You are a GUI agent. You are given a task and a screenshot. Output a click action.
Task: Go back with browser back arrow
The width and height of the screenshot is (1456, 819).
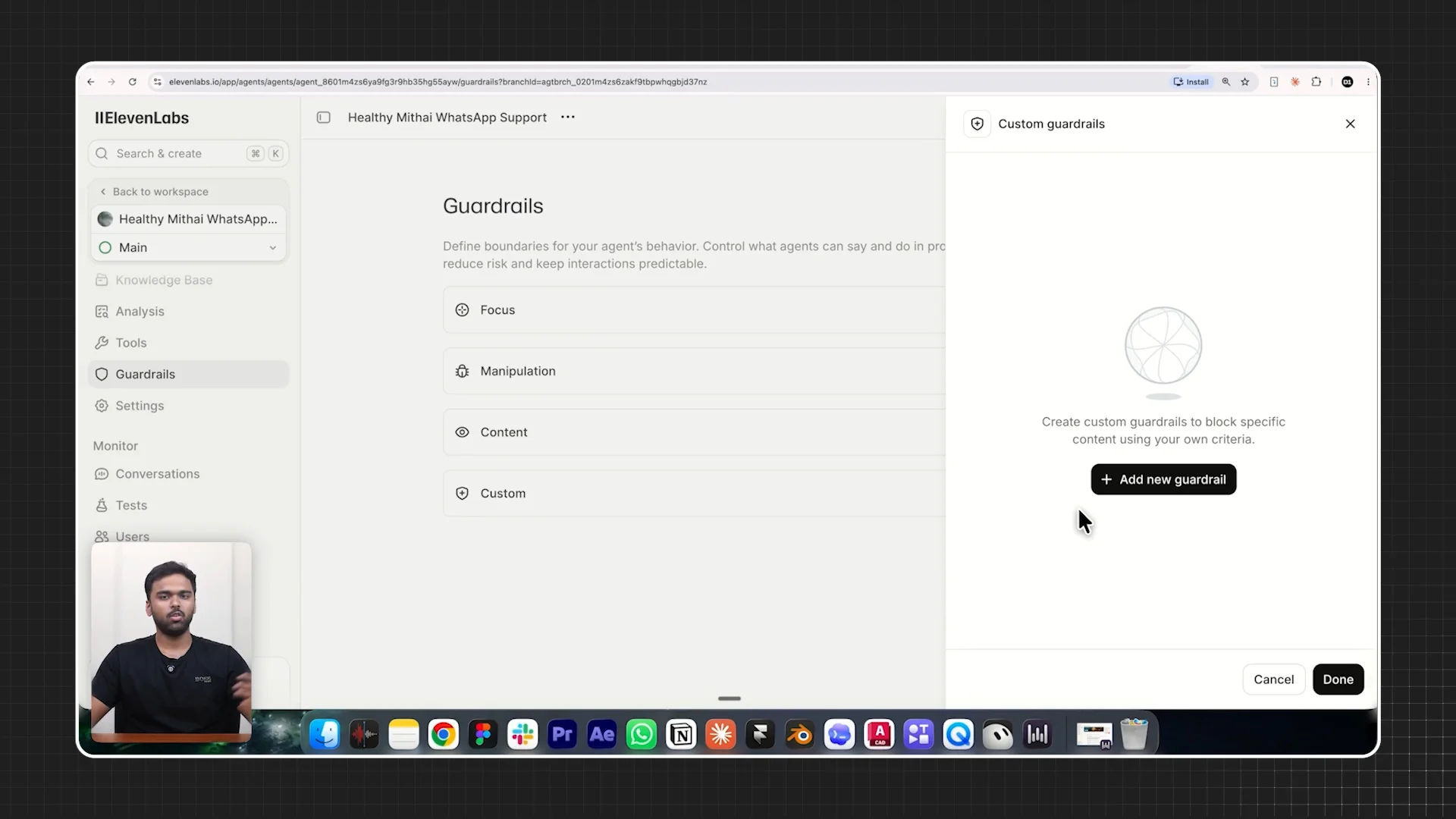pyautogui.click(x=91, y=82)
